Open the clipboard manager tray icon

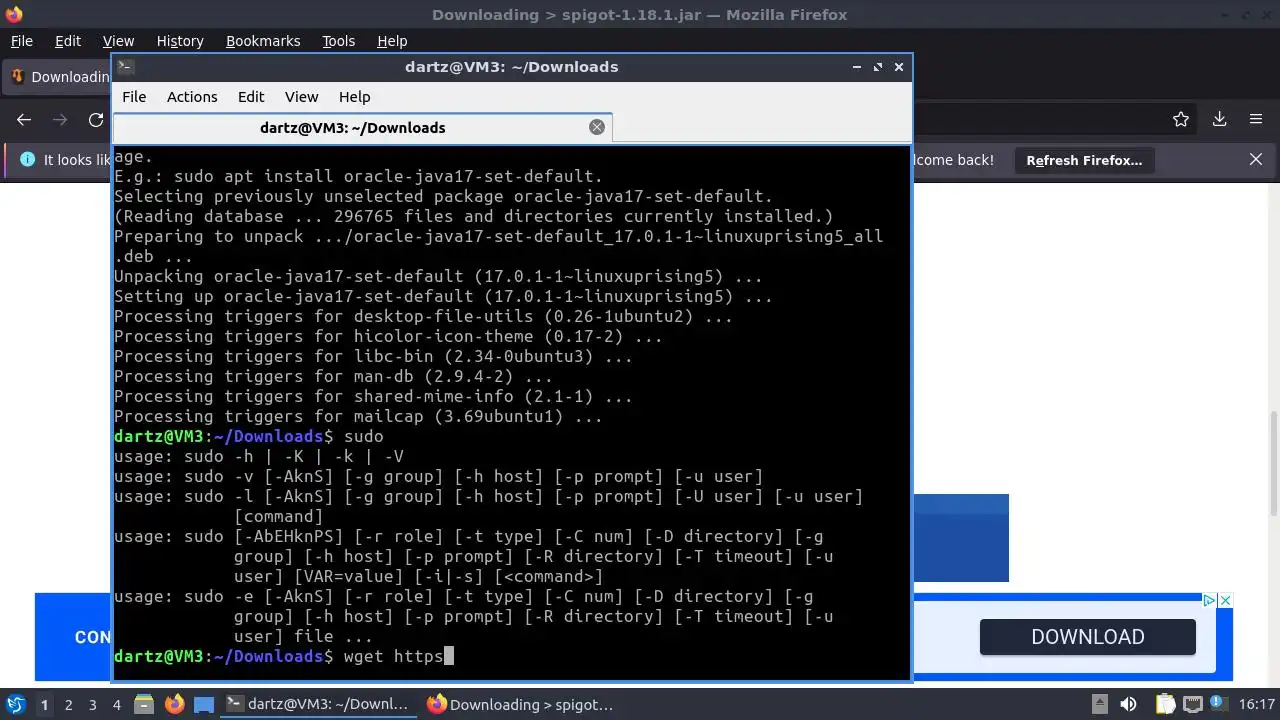(x=1165, y=704)
